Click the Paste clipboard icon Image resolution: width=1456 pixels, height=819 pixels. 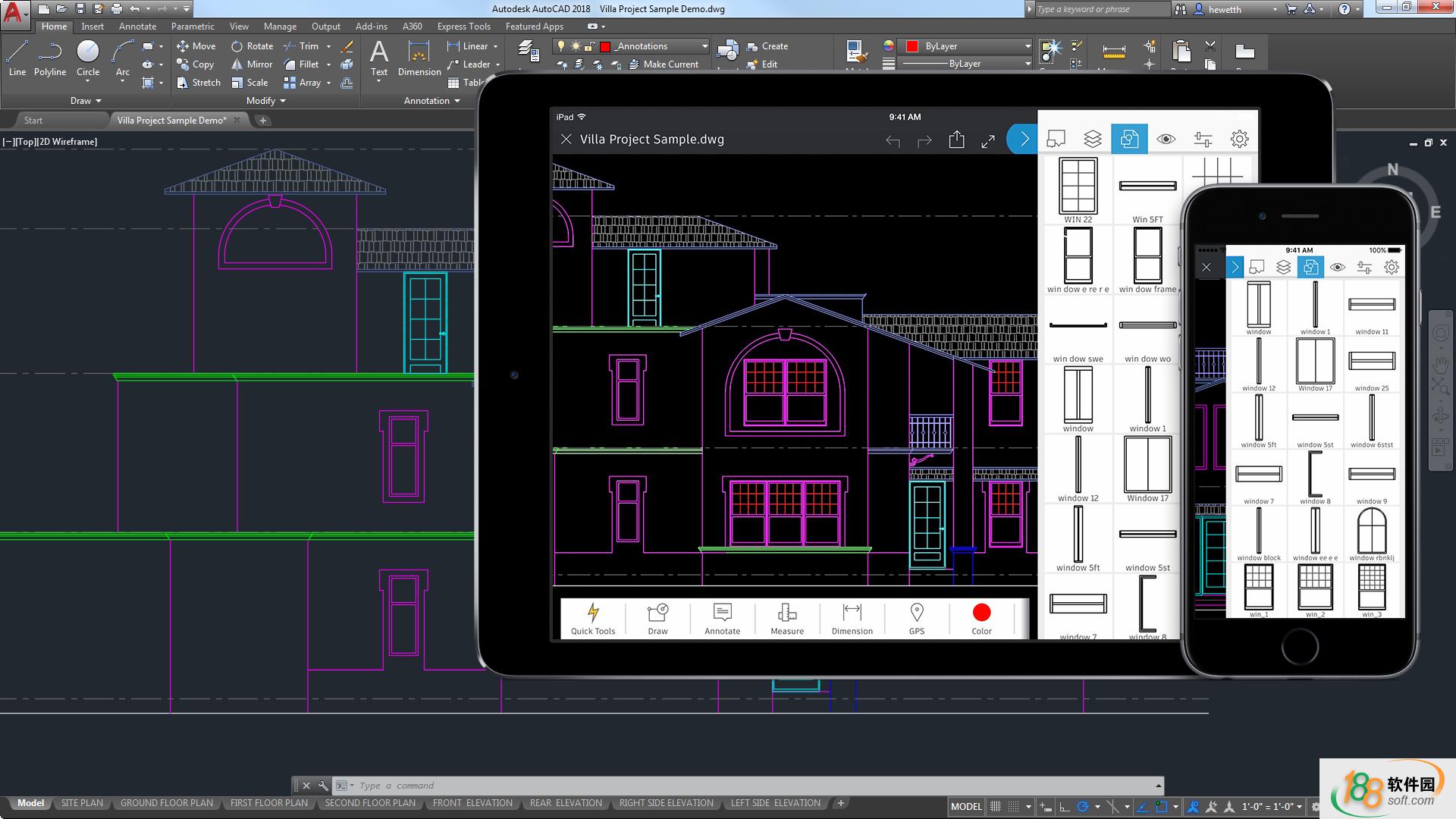(1181, 52)
